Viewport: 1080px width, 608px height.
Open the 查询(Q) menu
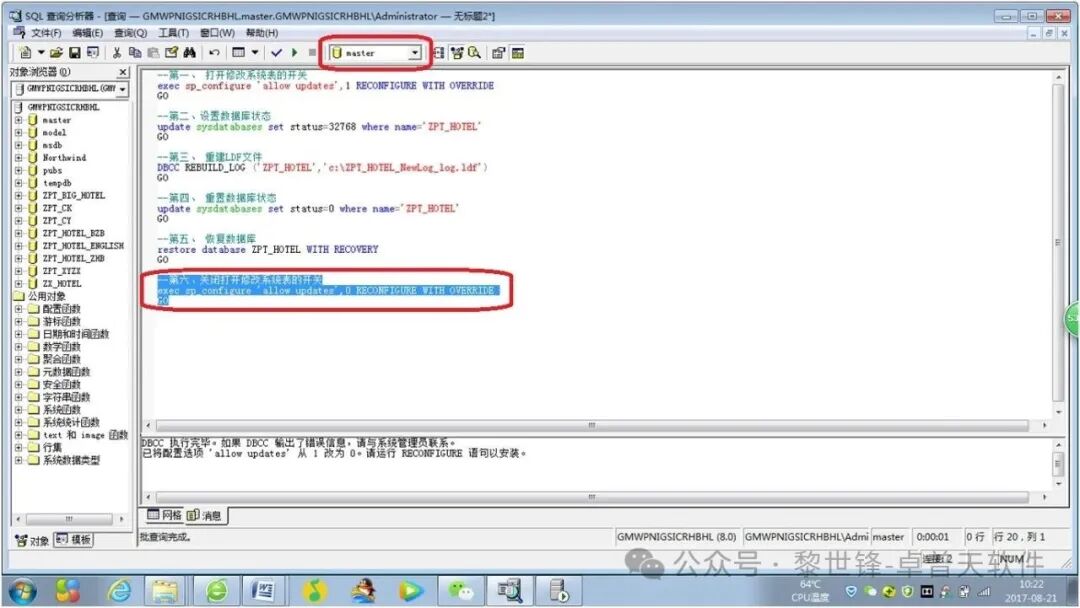[x=130, y=33]
